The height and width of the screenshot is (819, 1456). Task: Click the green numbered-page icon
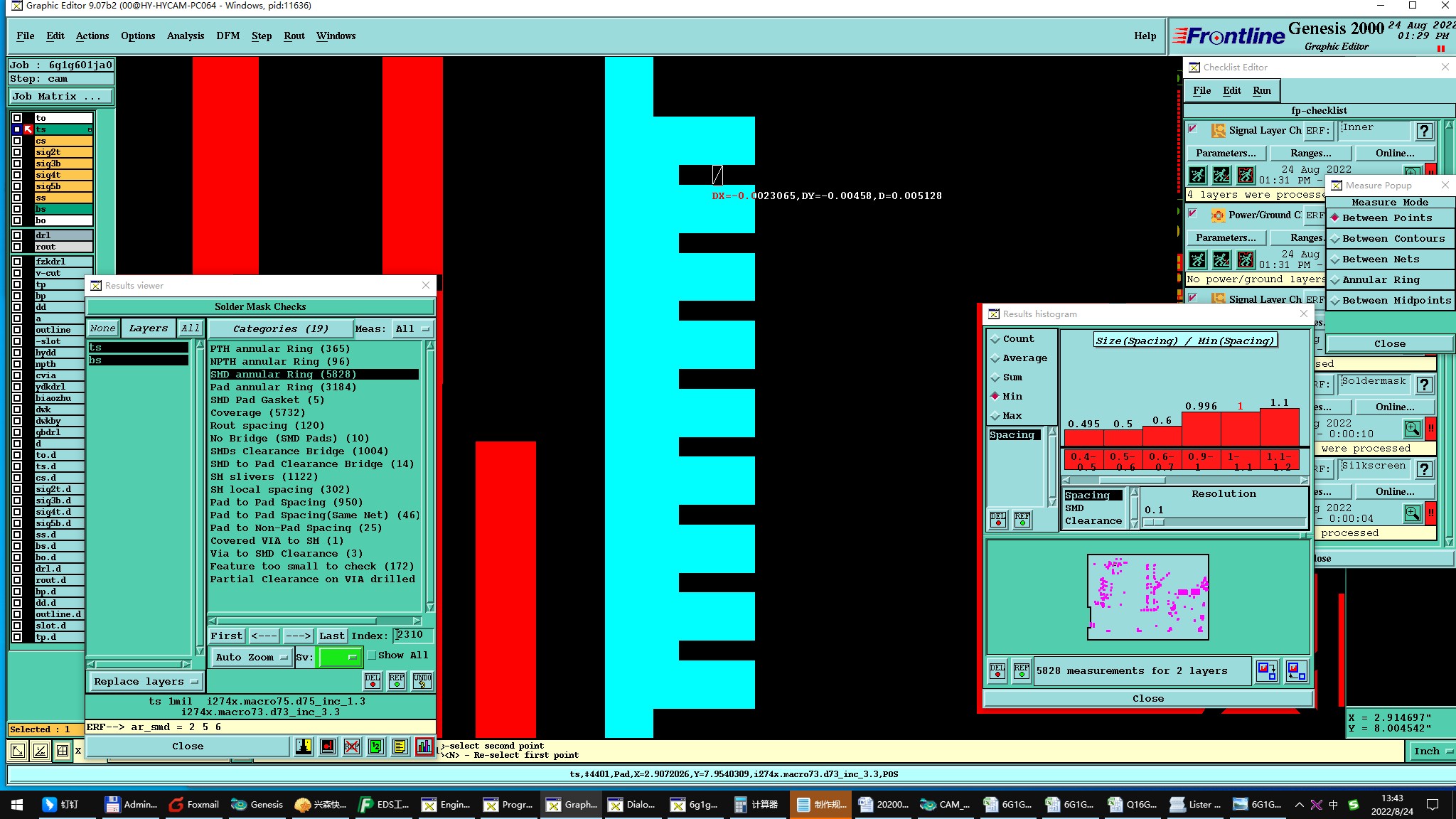pyautogui.click(x=376, y=746)
